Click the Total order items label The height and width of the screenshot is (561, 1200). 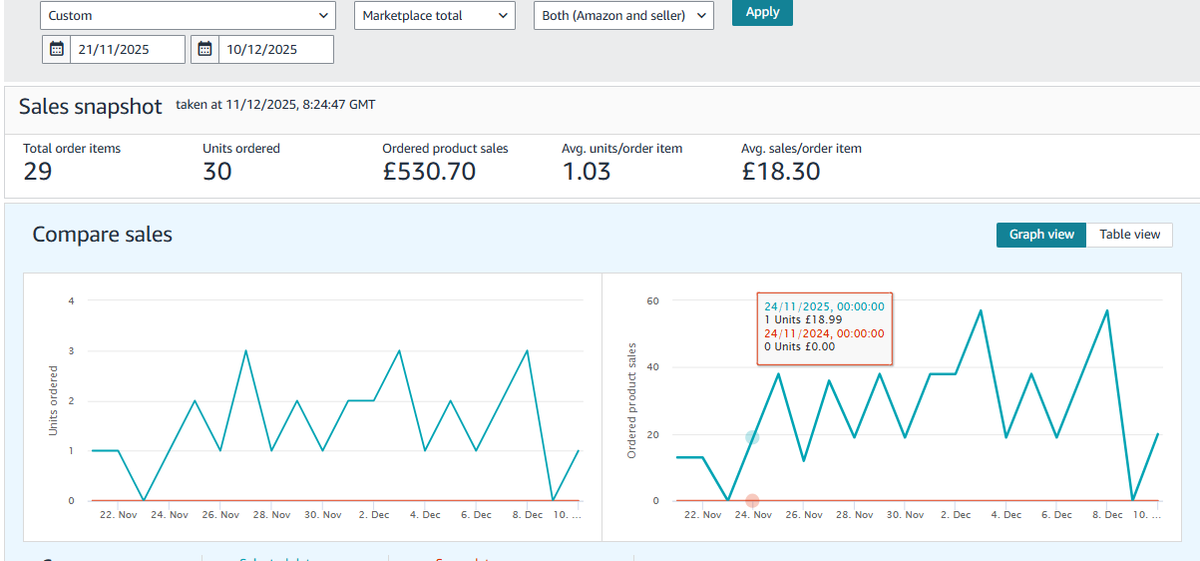click(x=72, y=148)
